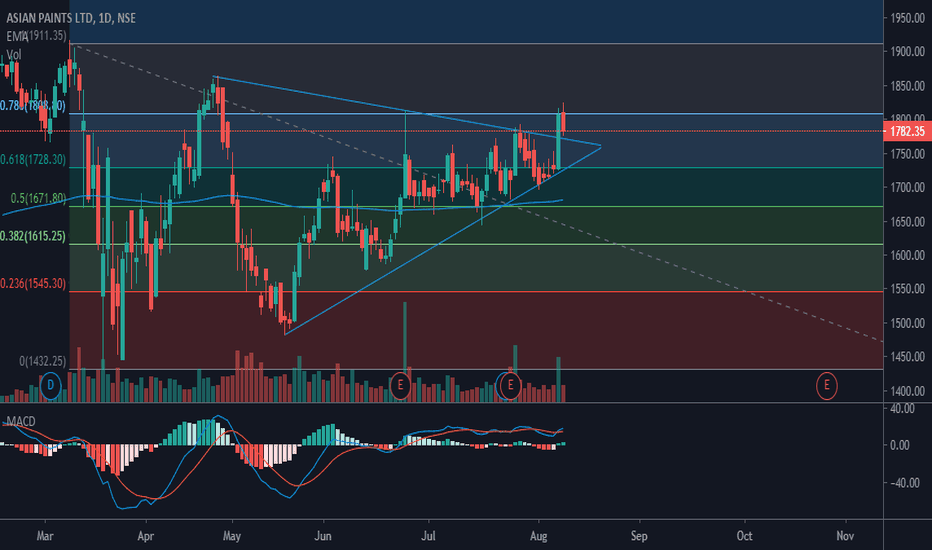Click the upcoming E earnings marker near November

[x=826, y=385]
